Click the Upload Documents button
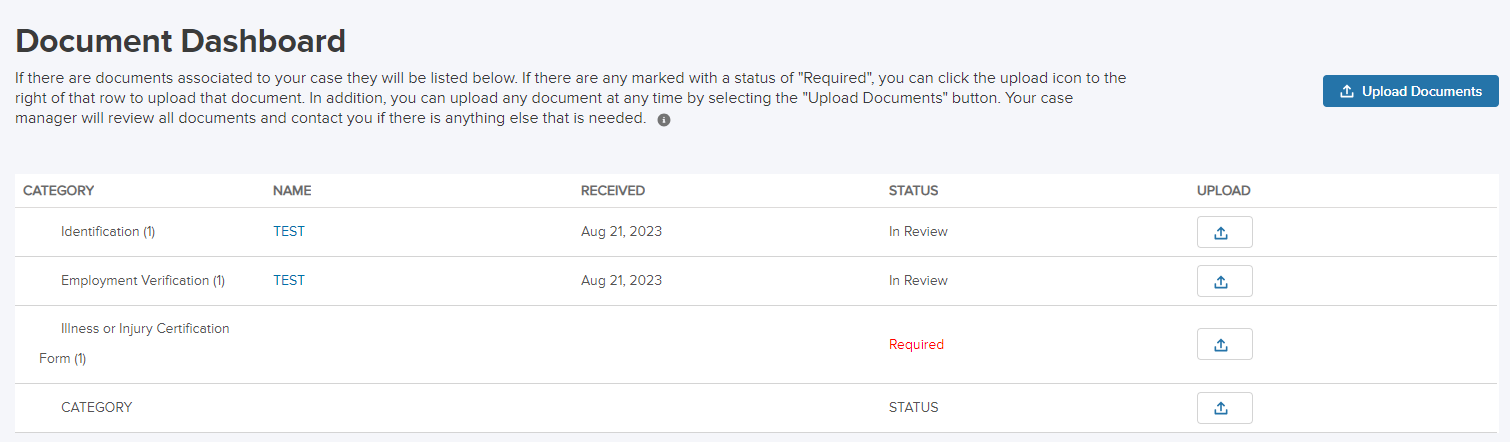 [x=1410, y=91]
